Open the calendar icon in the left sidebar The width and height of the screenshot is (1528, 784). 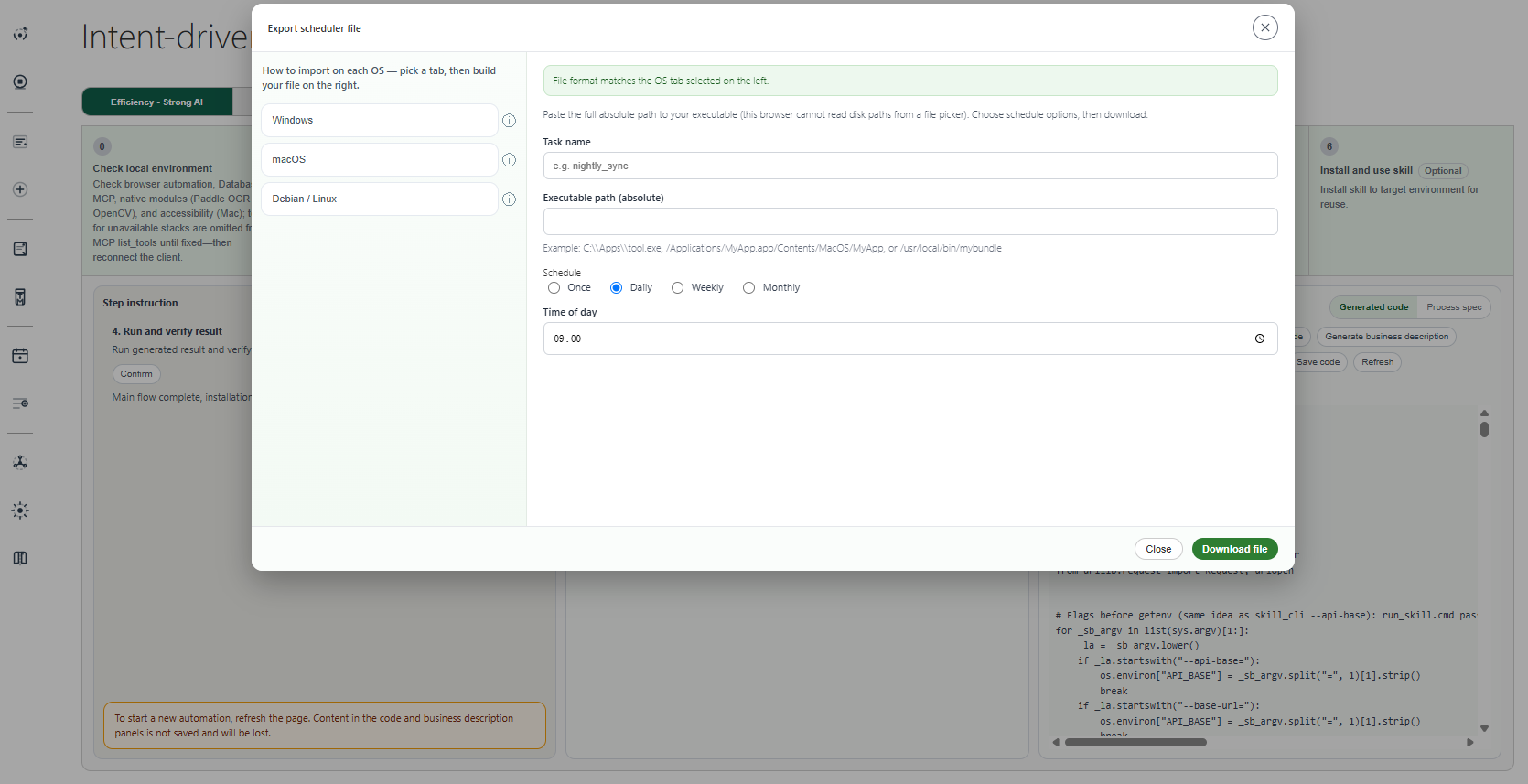click(20, 356)
